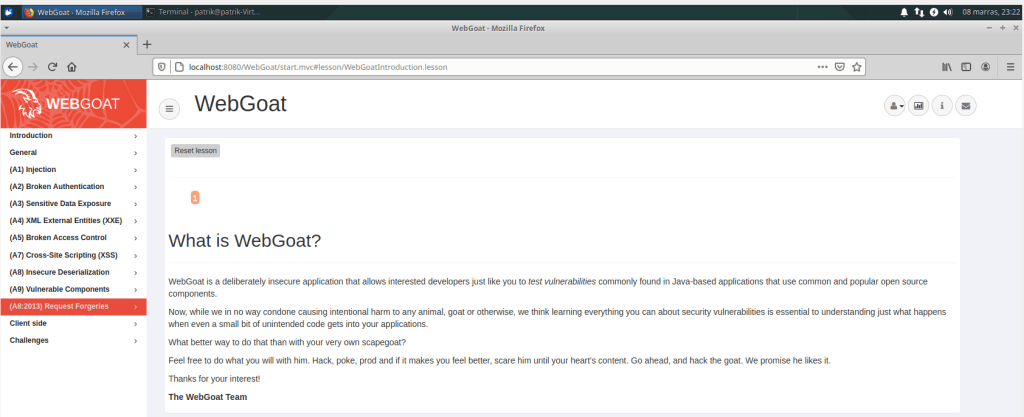
Task: Expand the Introduction lesson category
Action: (x=72, y=135)
